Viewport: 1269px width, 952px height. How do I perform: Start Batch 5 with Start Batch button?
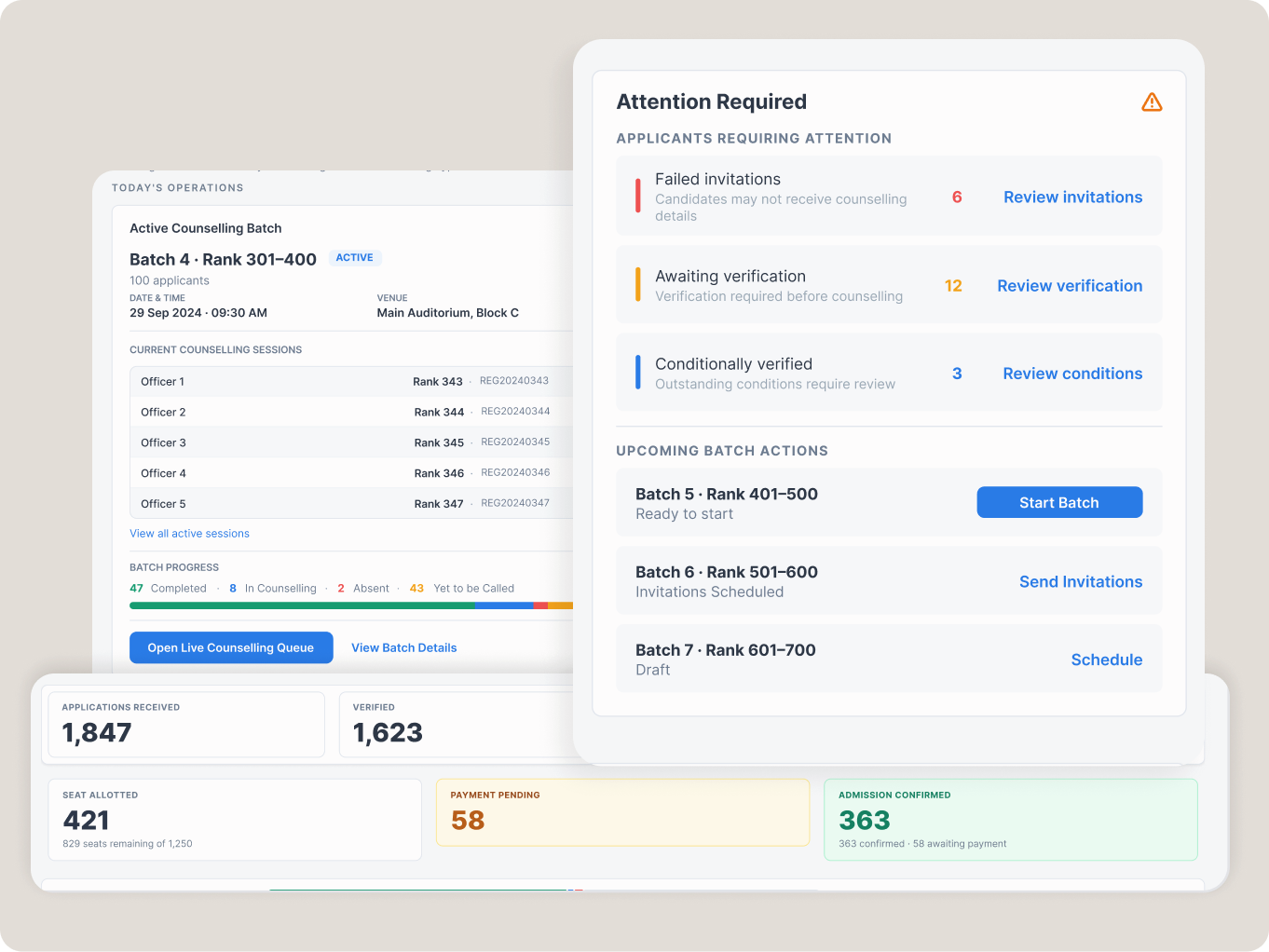1059,502
